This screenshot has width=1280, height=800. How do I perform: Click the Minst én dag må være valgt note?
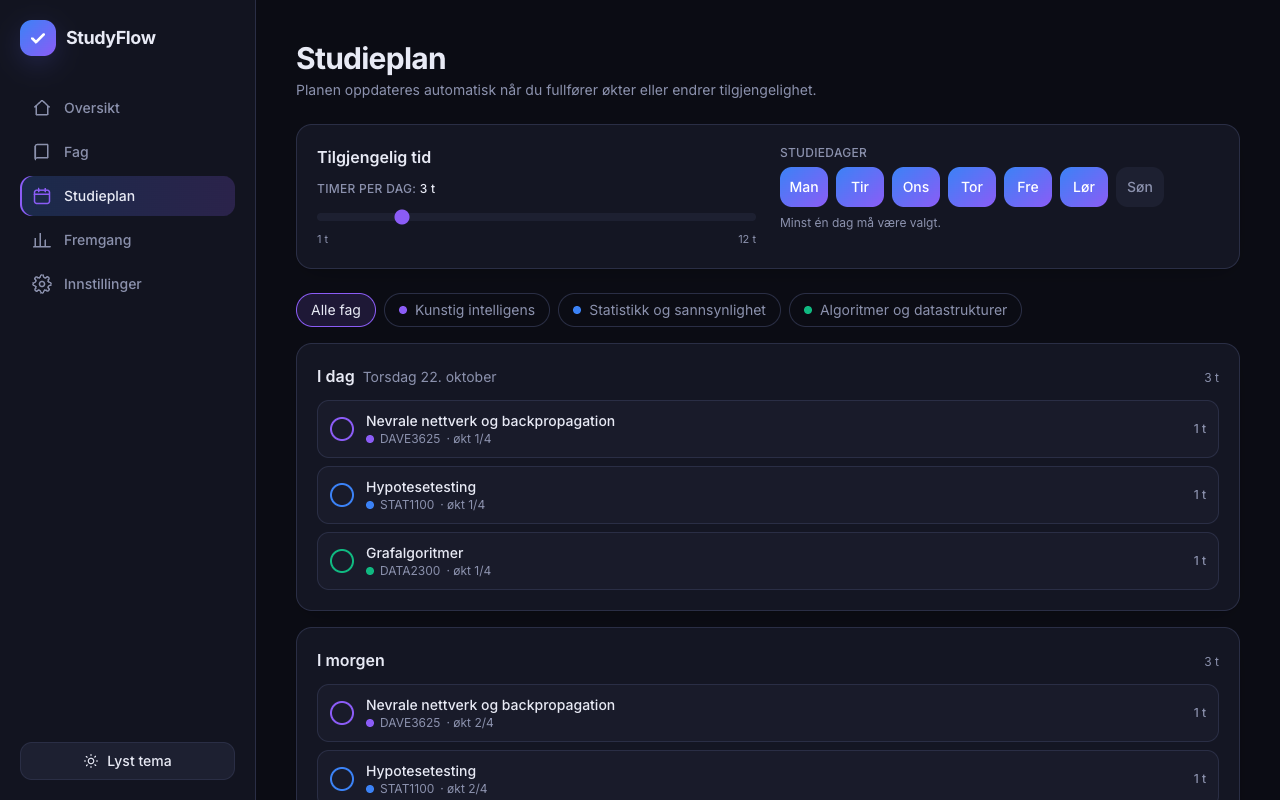pos(860,222)
